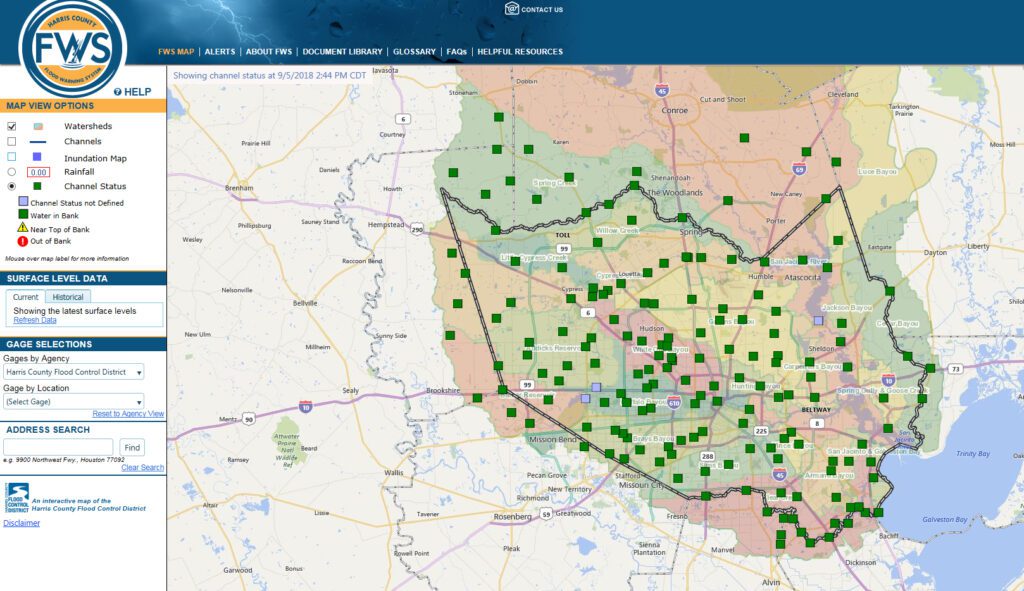
Task: Uncheck the Watersheds checkbox
Action: pos(11,126)
